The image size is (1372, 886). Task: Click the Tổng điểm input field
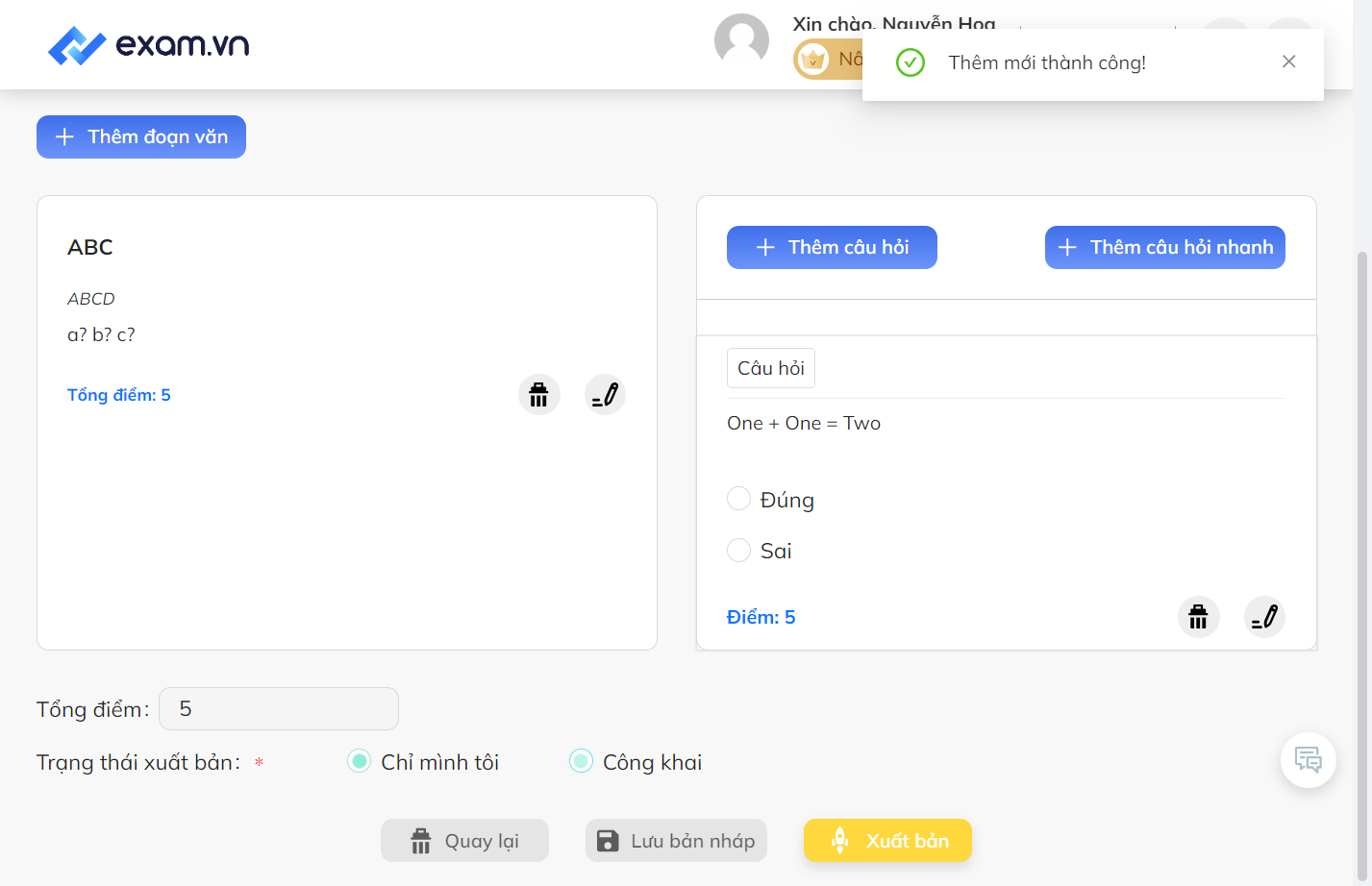tap(279, 708)
